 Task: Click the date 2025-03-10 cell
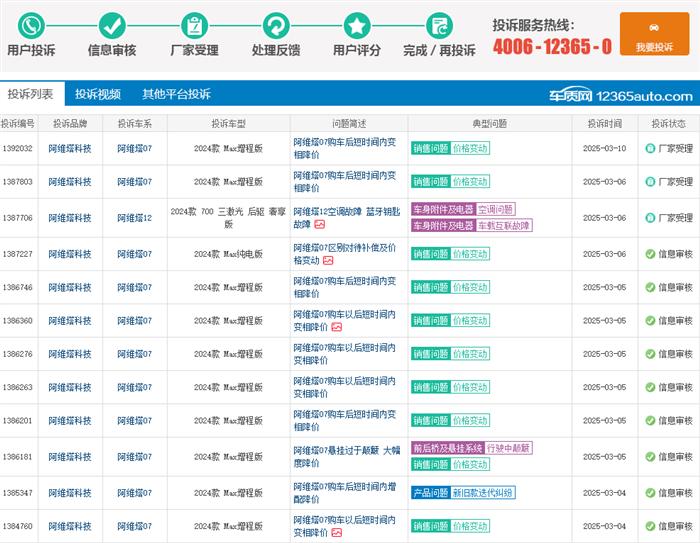click(604, 148)
